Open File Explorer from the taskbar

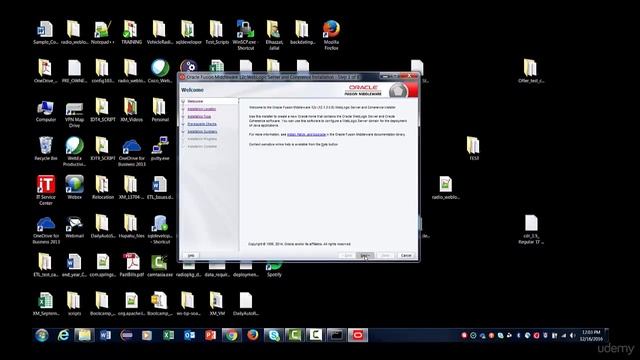pyautogui.click(x=84, y=335)
